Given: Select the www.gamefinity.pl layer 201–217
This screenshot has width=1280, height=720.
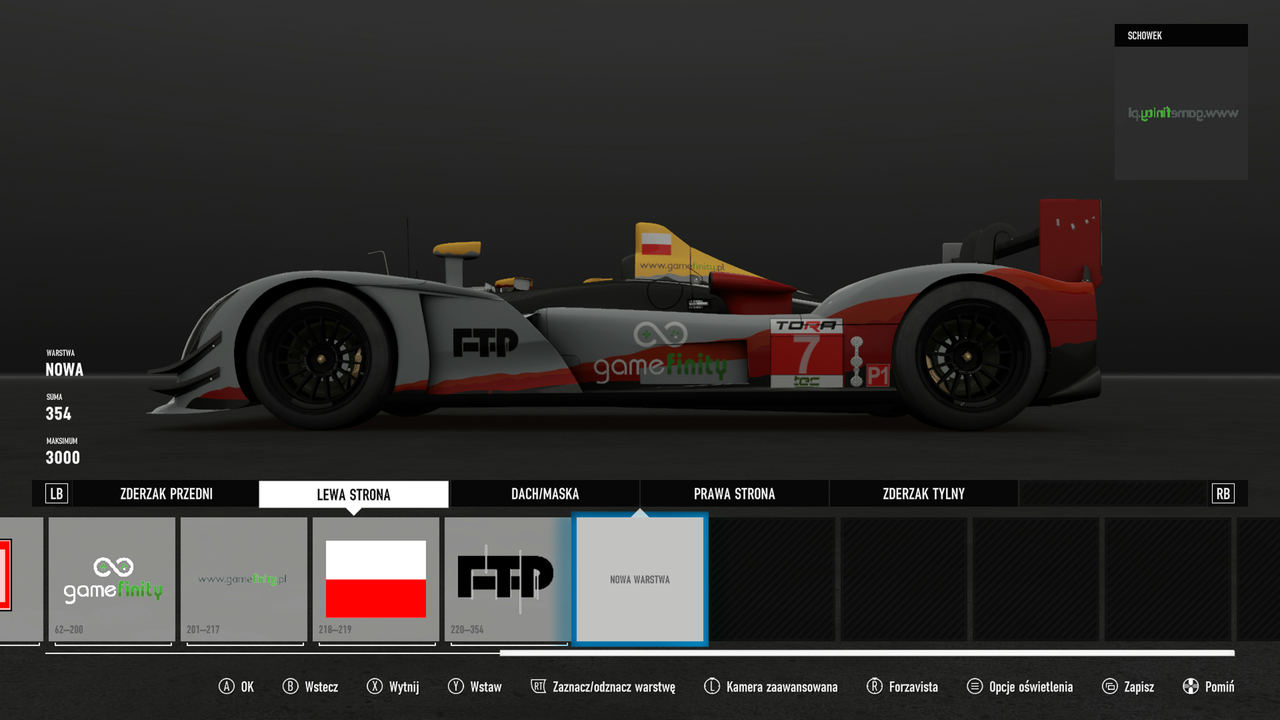Looking at the screenshot, I should pos(244,579).
